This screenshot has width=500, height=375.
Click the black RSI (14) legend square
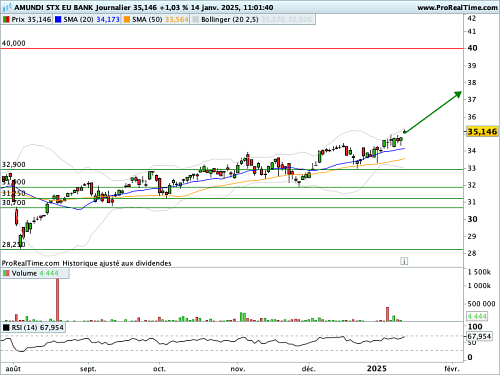6,328
